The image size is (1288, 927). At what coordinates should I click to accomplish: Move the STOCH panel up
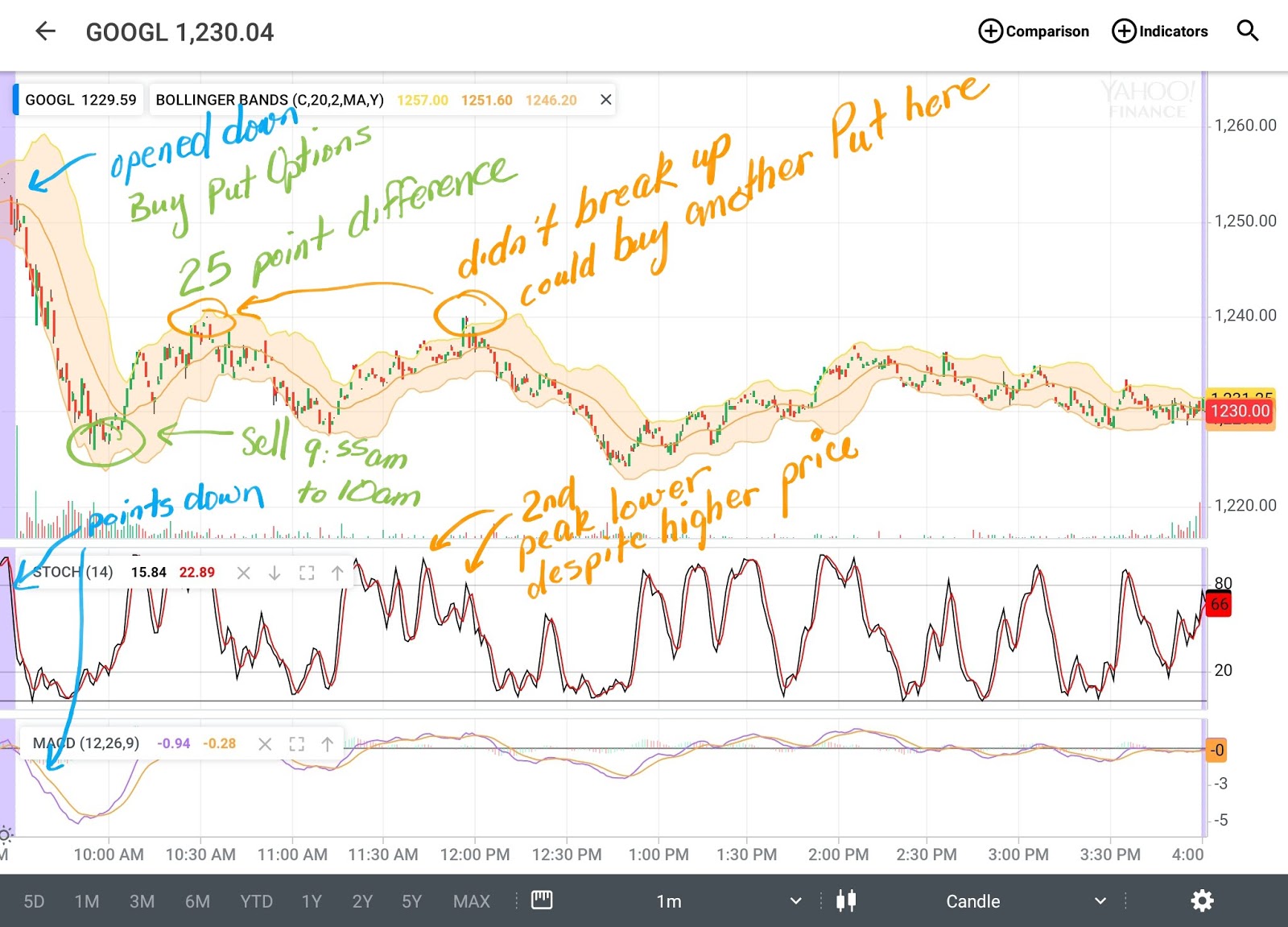click(337, 573)
